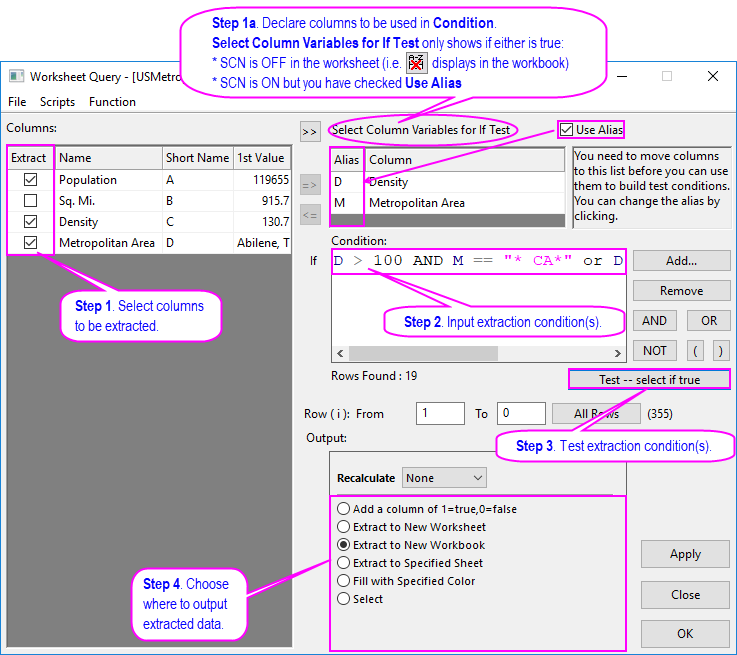Click the Remove button
The width and height of the screenshot is (737, 655).
click(x=682, y=291)
